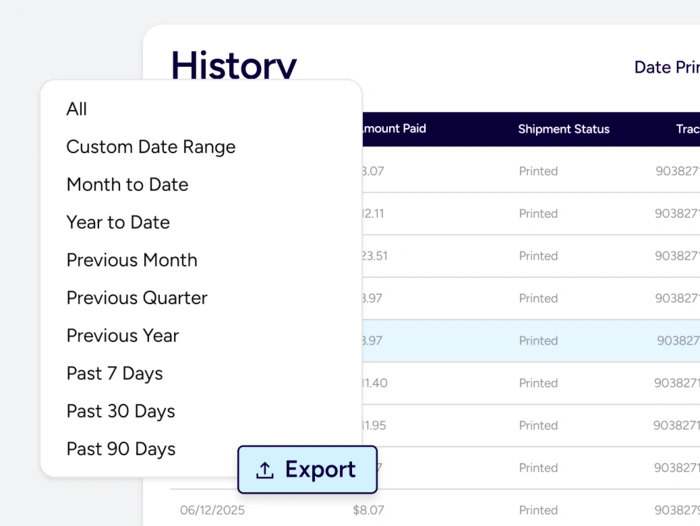The image size is (700, 526).
Task: Pick Month to Date filter option
Action: click(127, 185)
